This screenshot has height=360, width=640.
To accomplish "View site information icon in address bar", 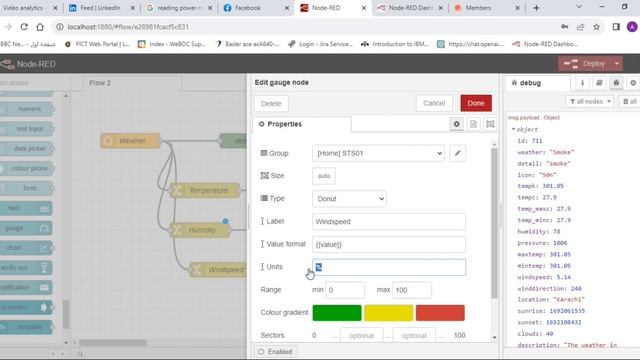I will click(60, 27).
